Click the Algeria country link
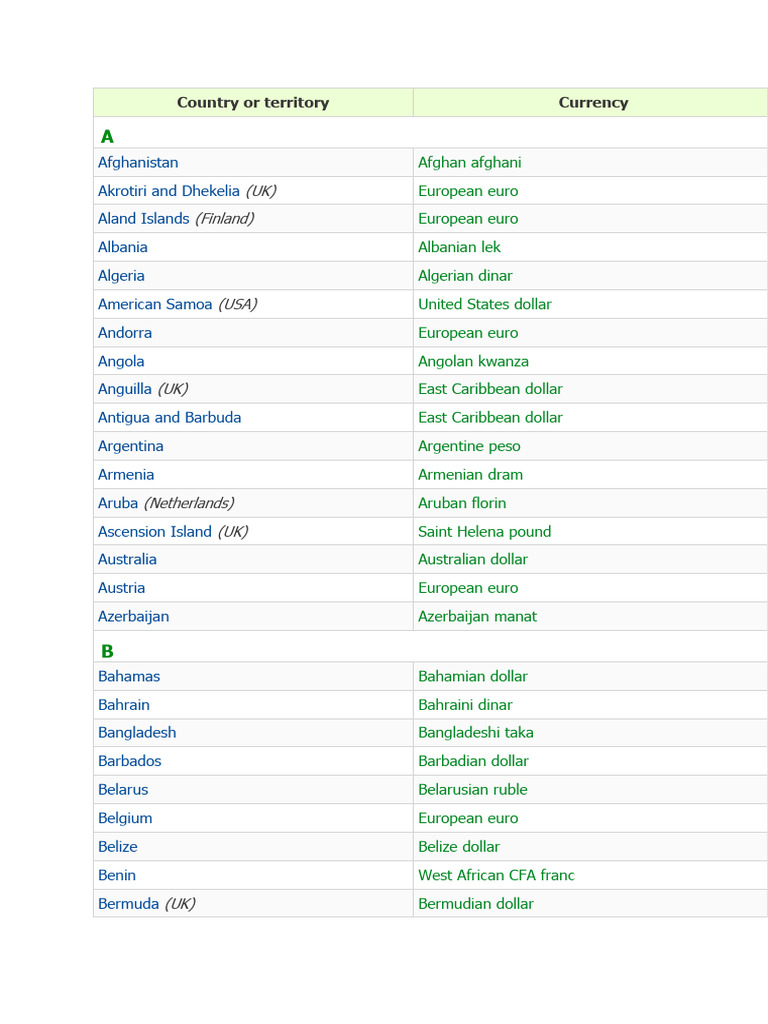 [121, 276]
